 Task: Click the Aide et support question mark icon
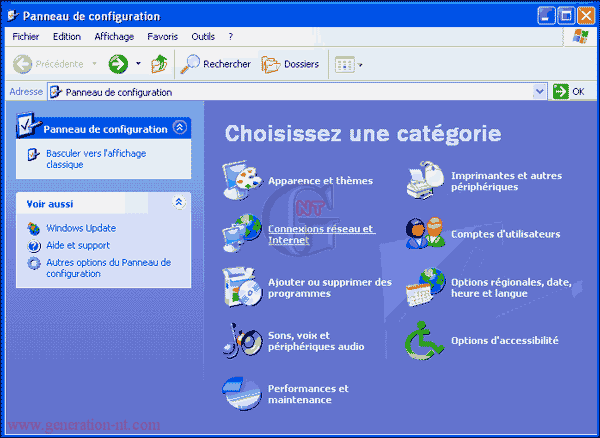(34, 246)
